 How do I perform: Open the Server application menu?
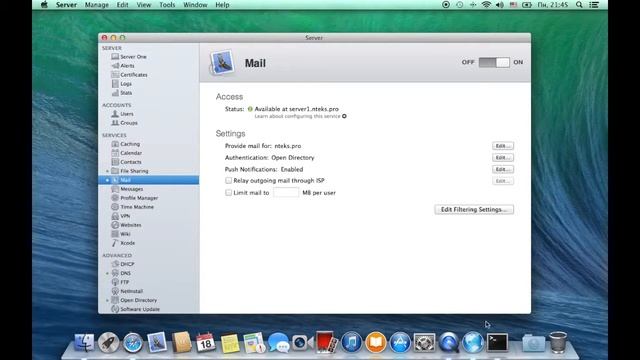(x=67, y=5)
